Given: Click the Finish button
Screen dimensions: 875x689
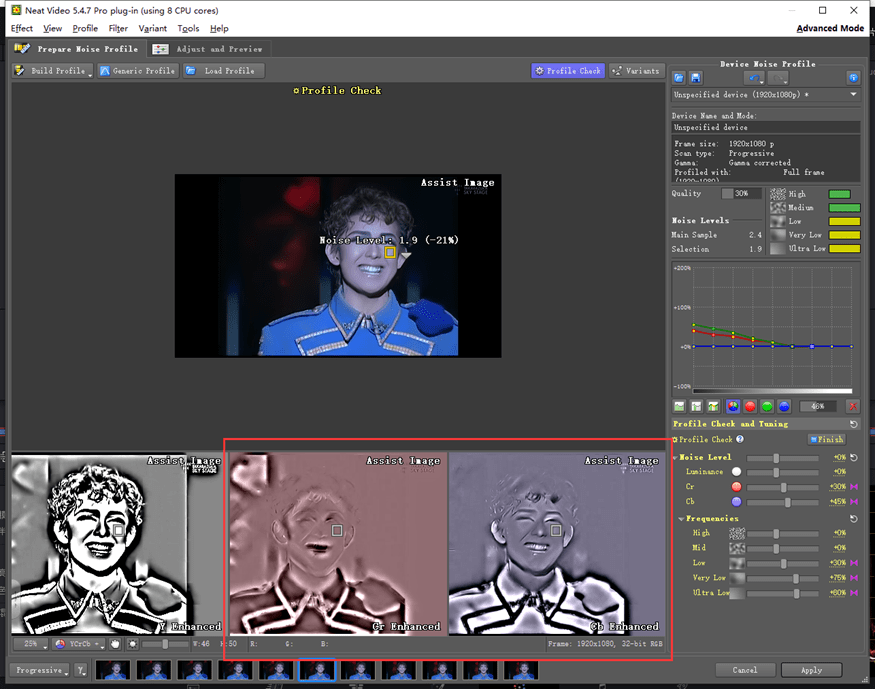Looking at the screenshot, I should pos(827,439).
